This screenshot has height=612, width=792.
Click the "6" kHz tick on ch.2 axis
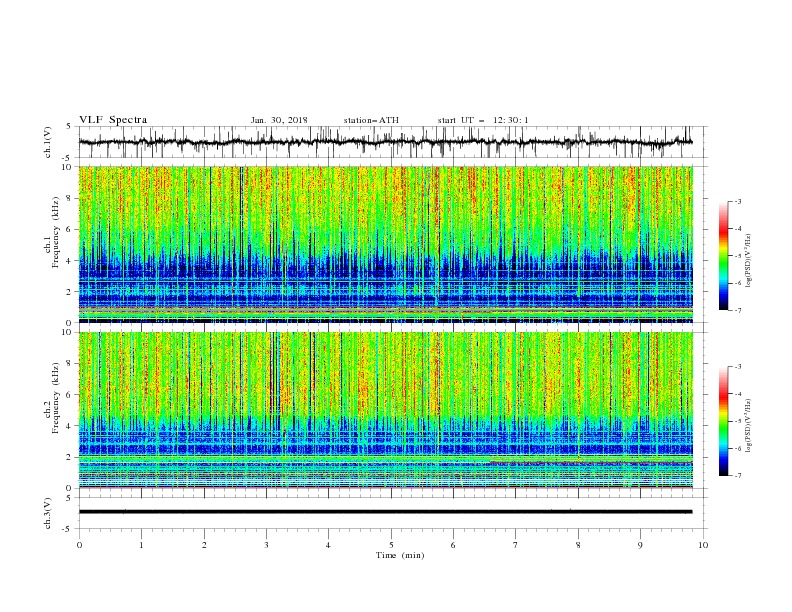pyautogui.click(x=70, y=395)
